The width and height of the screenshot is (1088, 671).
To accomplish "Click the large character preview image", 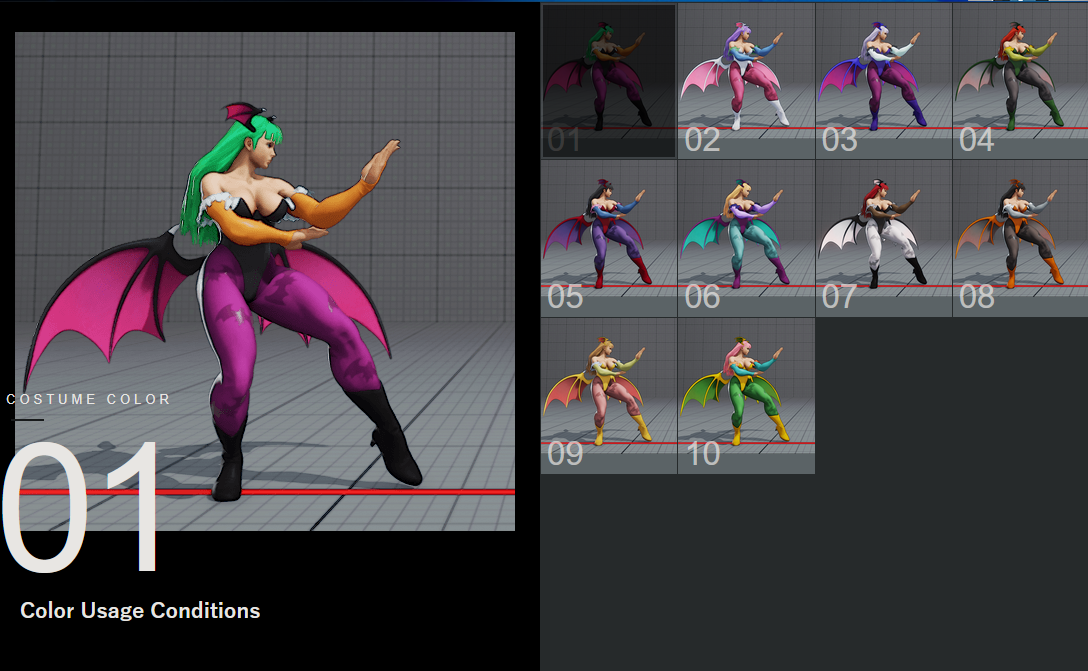I will click(x=265, y=281).
